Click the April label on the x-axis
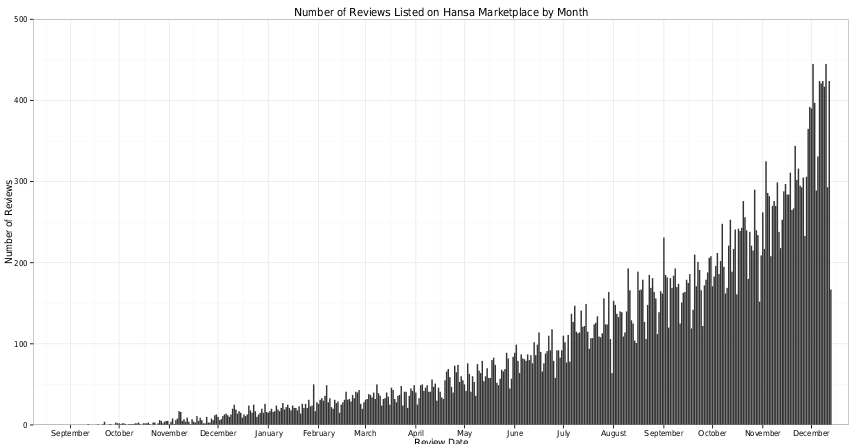 tap(416, 433)
